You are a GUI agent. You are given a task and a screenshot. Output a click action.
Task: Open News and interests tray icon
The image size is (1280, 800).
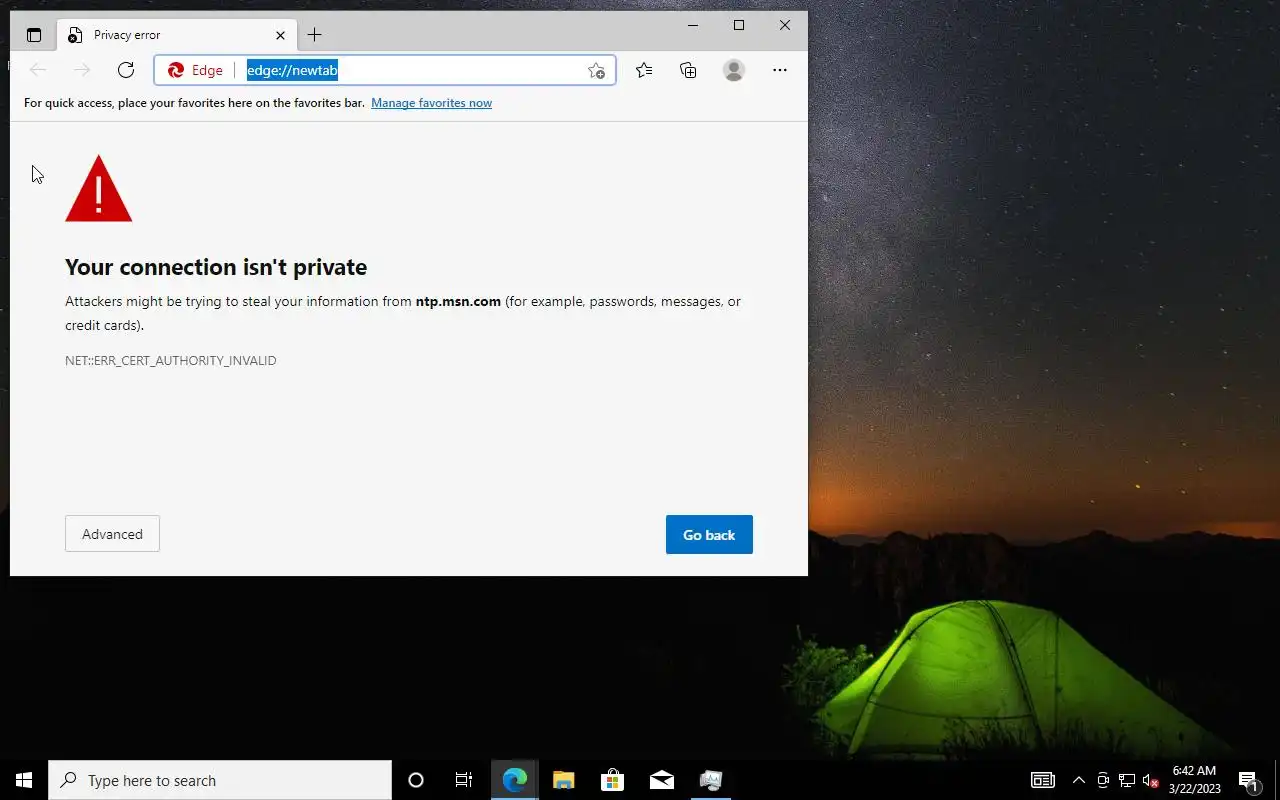click(1043, 780)
